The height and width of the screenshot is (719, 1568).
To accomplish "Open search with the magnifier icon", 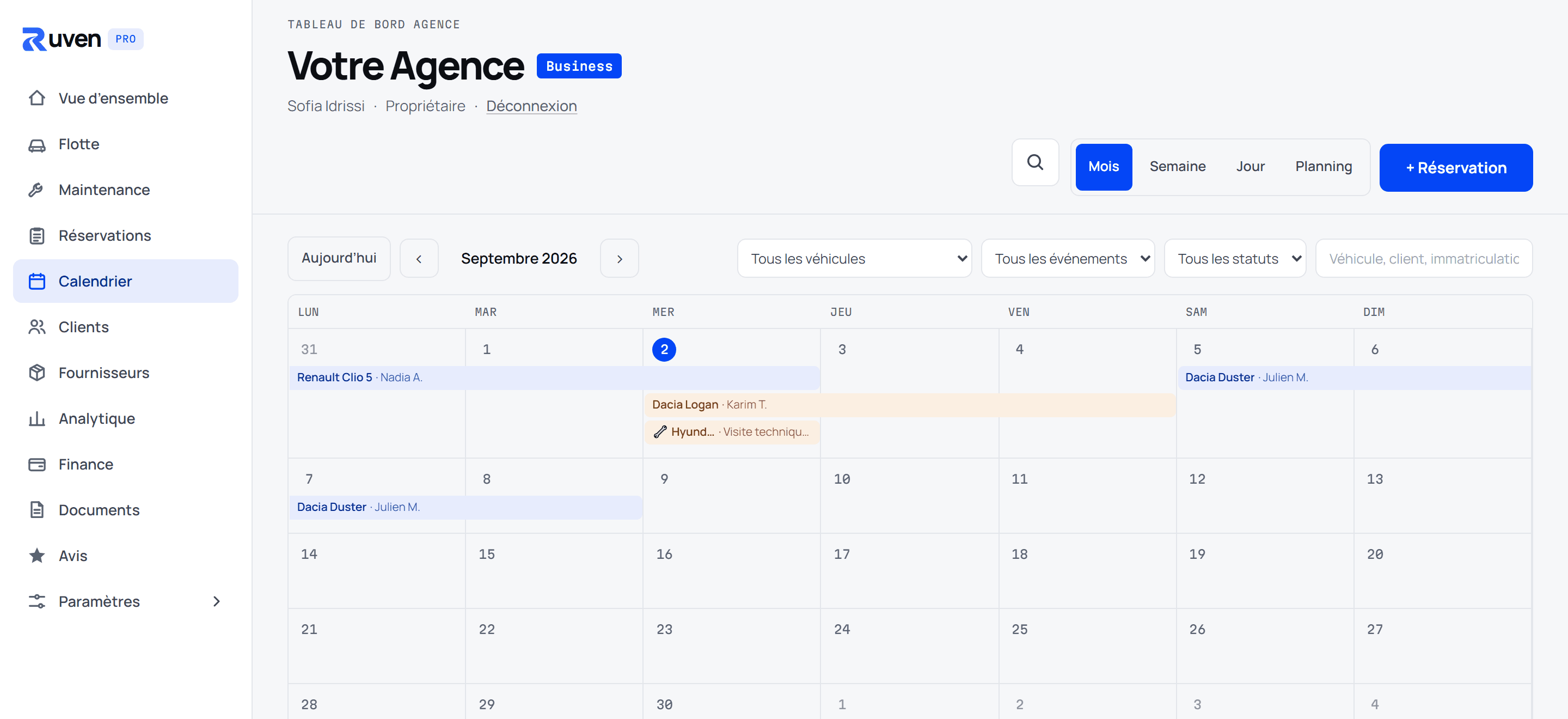I will (1035, 162).
